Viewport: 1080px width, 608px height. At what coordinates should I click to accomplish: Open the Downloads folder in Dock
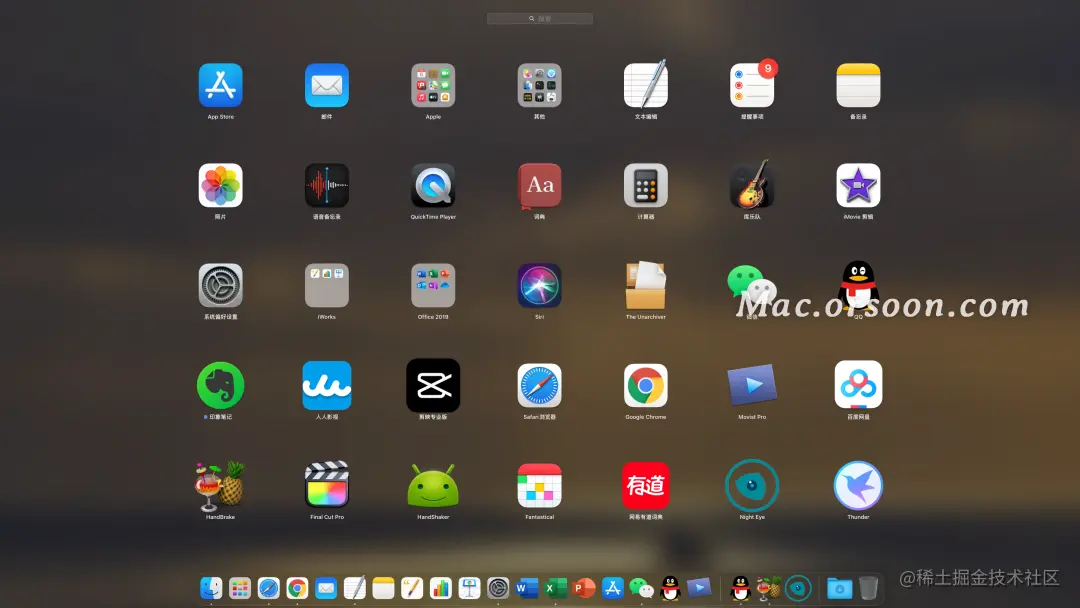(x=840, y=588)
